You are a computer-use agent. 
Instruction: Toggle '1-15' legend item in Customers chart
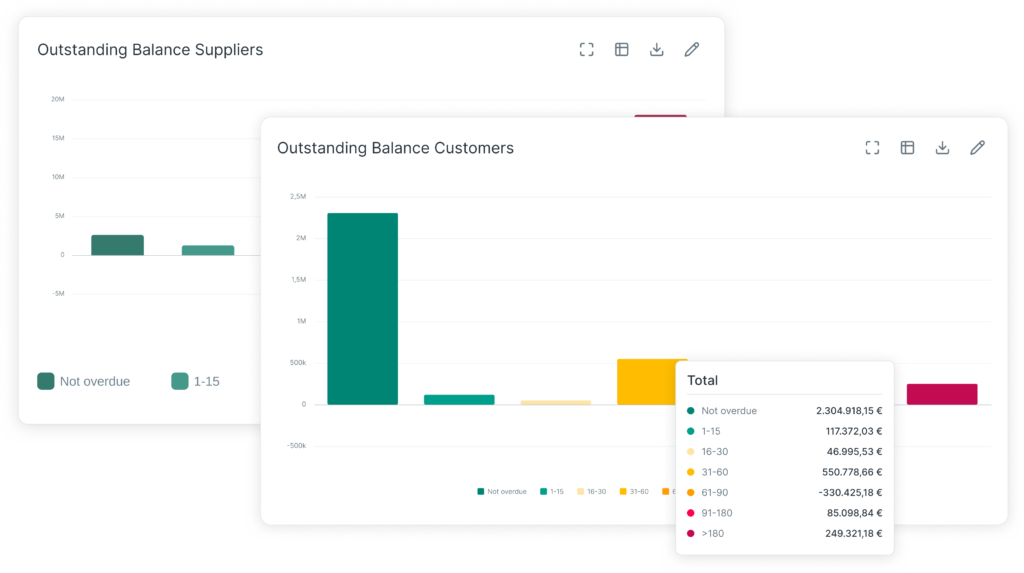(552, 491)
